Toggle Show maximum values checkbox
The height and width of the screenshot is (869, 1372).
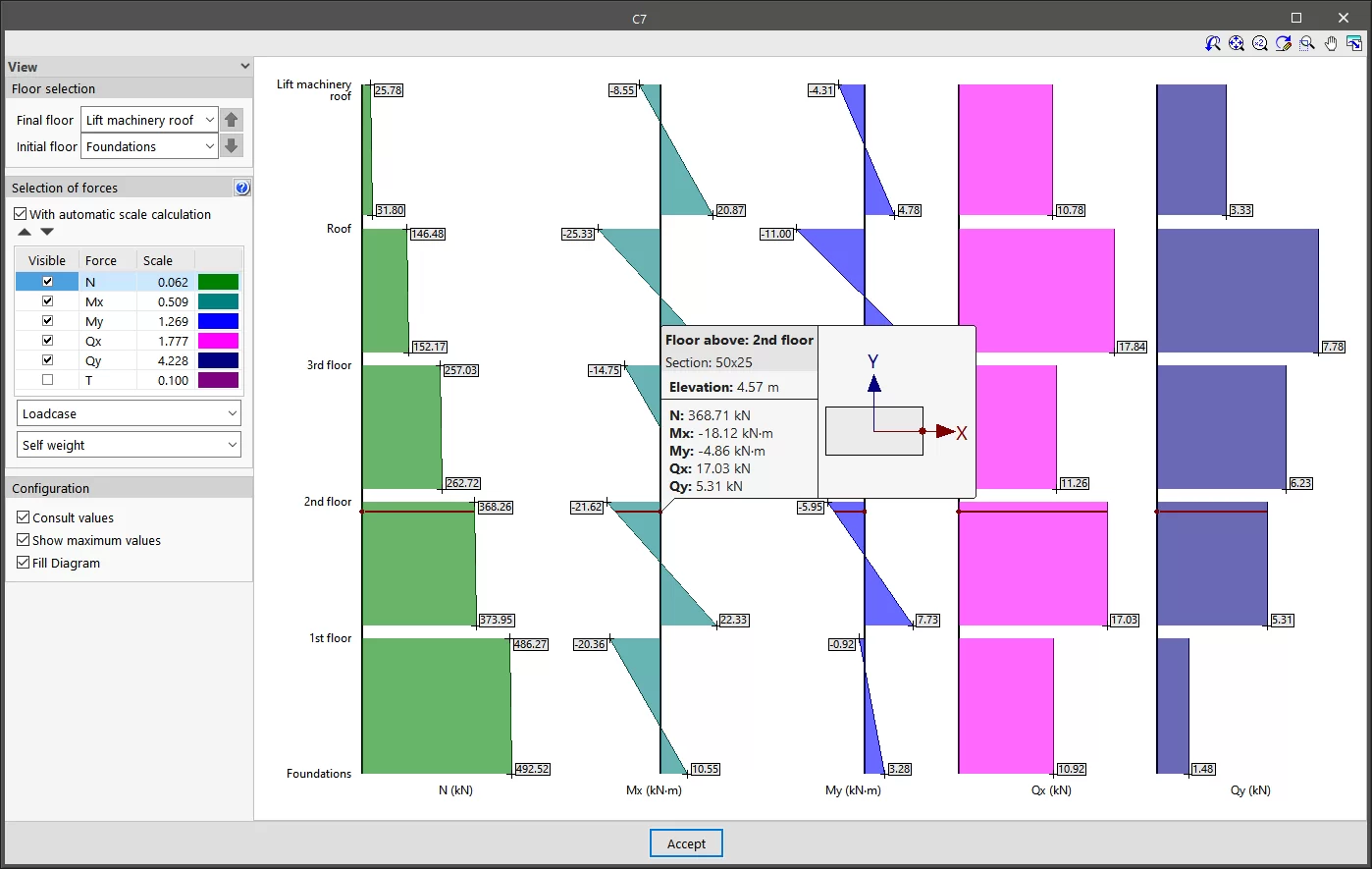[24, 540]
